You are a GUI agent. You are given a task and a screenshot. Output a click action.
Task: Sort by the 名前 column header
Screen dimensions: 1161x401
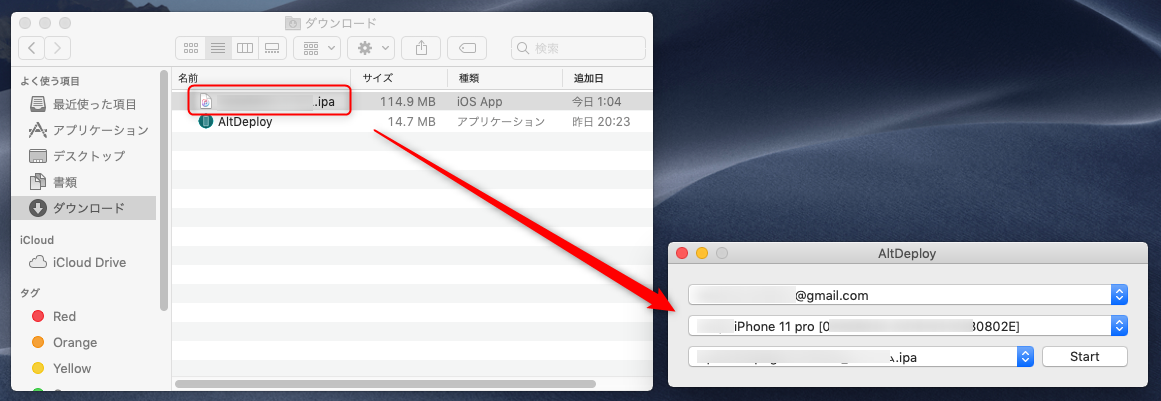[262, 78]
